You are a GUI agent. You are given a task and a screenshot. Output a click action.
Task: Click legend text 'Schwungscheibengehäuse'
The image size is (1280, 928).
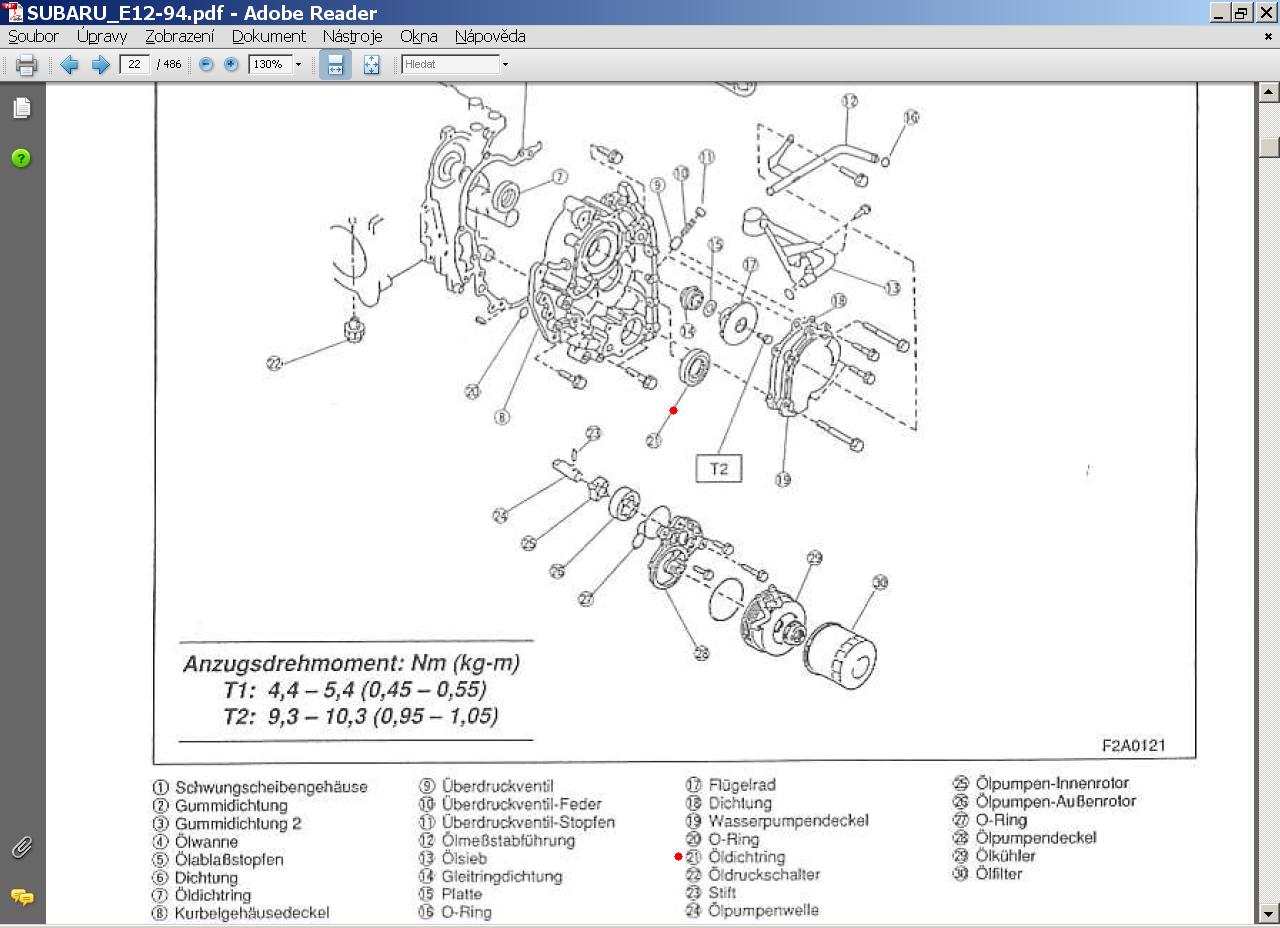(271, 787)
